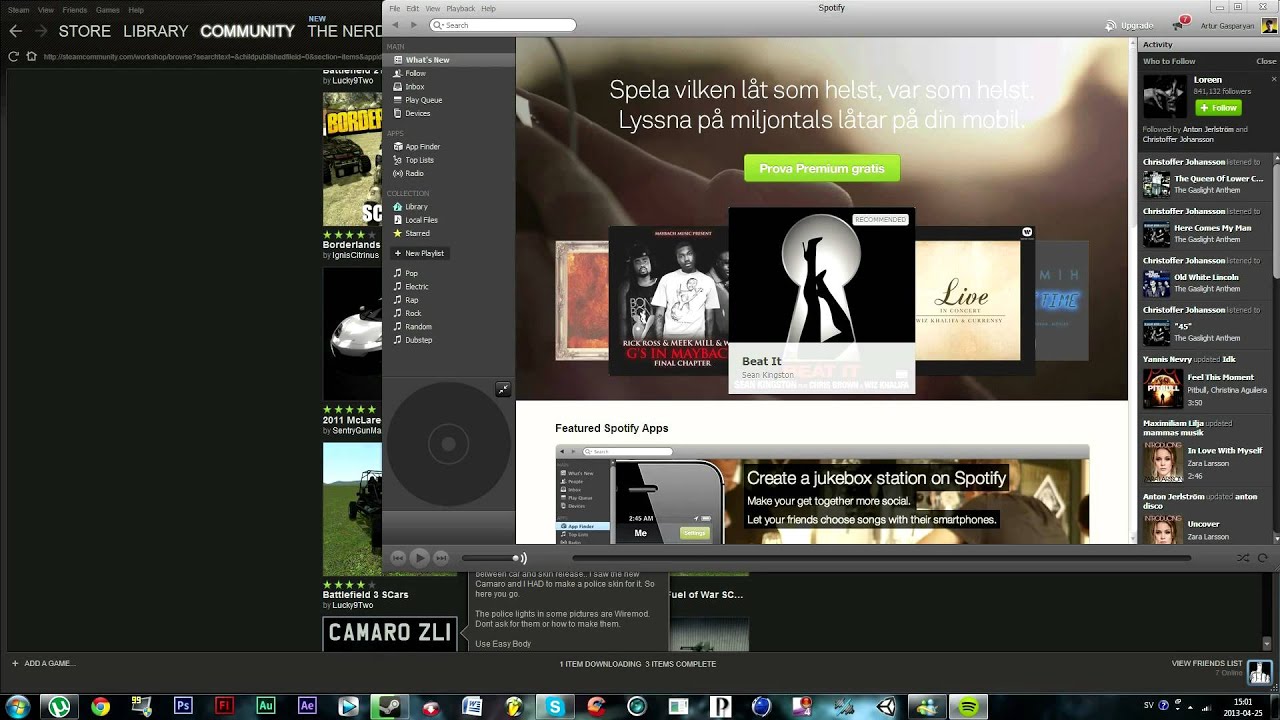The height and width of the screenshot is (720, 1280).
Task: Open Play Queue in Spotify sidebar
Action: click(448, 100)
